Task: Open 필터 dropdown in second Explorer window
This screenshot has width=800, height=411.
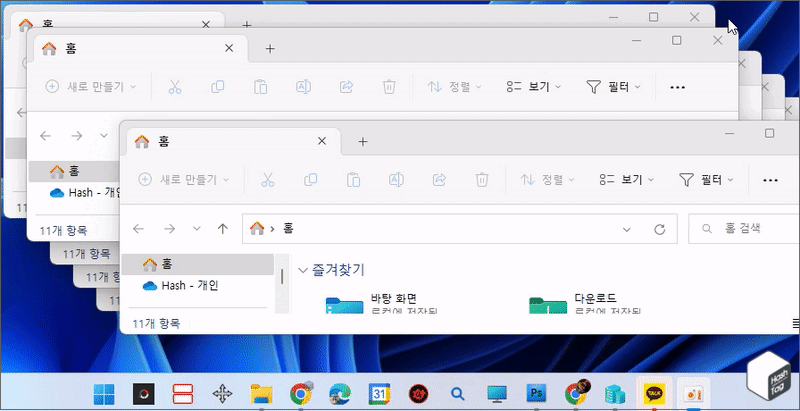Action: tap(613, 87)
